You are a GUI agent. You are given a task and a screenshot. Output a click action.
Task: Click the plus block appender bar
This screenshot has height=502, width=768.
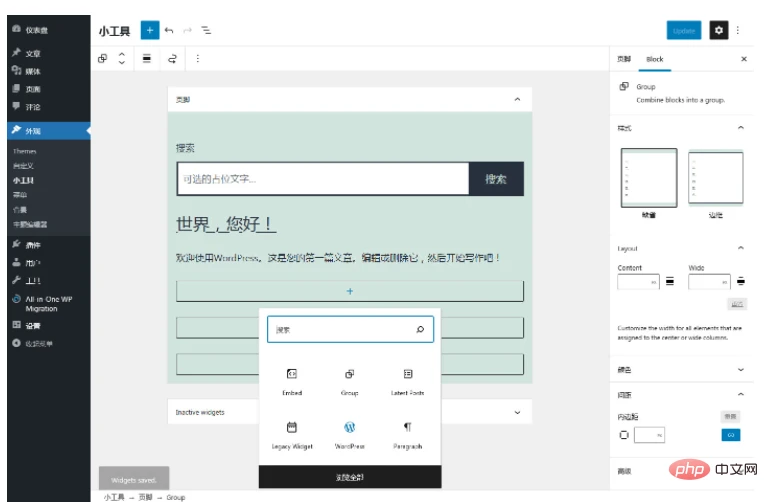coord(350,291)
